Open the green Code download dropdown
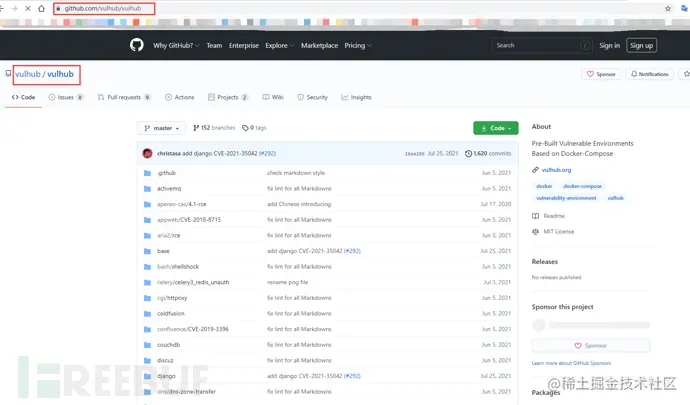The height and width of the screenshot is (405, 690). pos(495,128)
